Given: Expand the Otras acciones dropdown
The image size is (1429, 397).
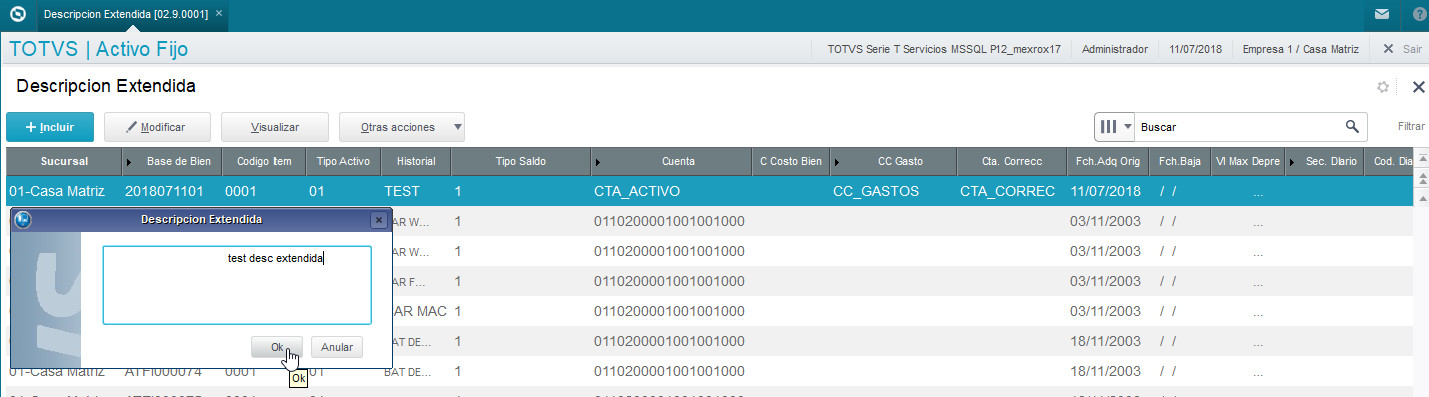Looking at the screenshot, I should pos(457,127).
